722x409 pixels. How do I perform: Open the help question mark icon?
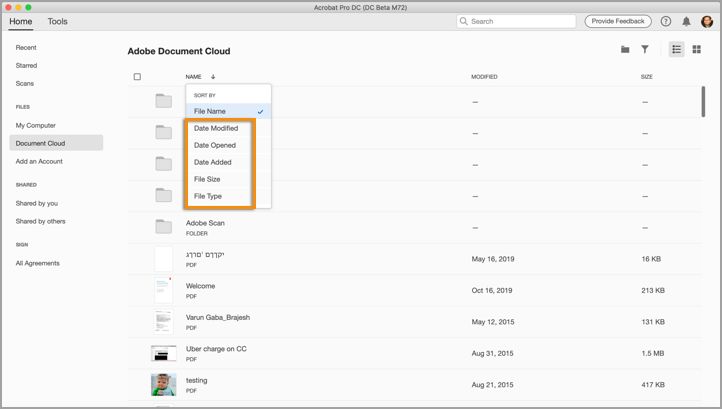(x=666, y=21)
